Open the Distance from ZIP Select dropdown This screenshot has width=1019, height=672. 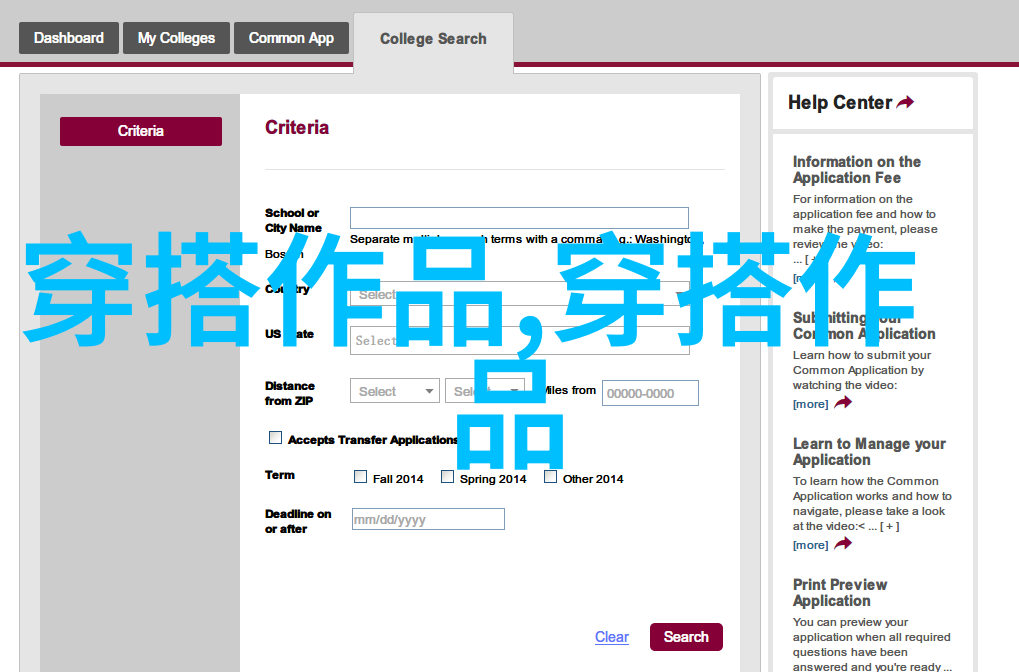pyautogui.click(x=395, y=391)
